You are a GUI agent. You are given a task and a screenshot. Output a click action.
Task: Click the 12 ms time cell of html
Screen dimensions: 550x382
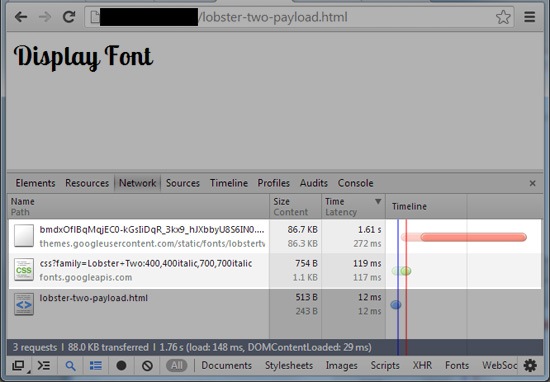pyautogui.click(x=369, y=297)
